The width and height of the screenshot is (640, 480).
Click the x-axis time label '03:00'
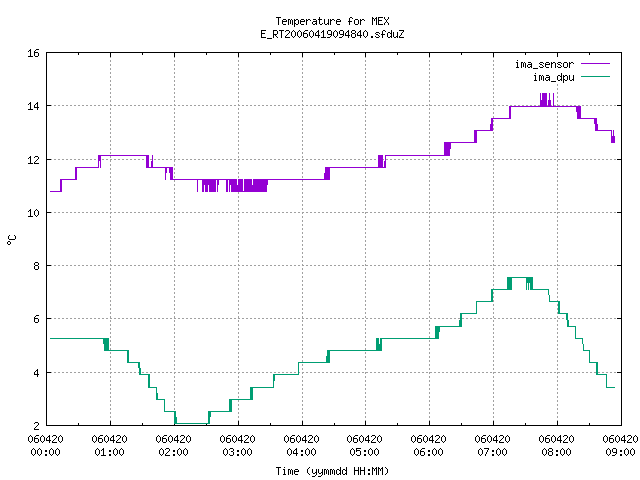pos(238,452)
